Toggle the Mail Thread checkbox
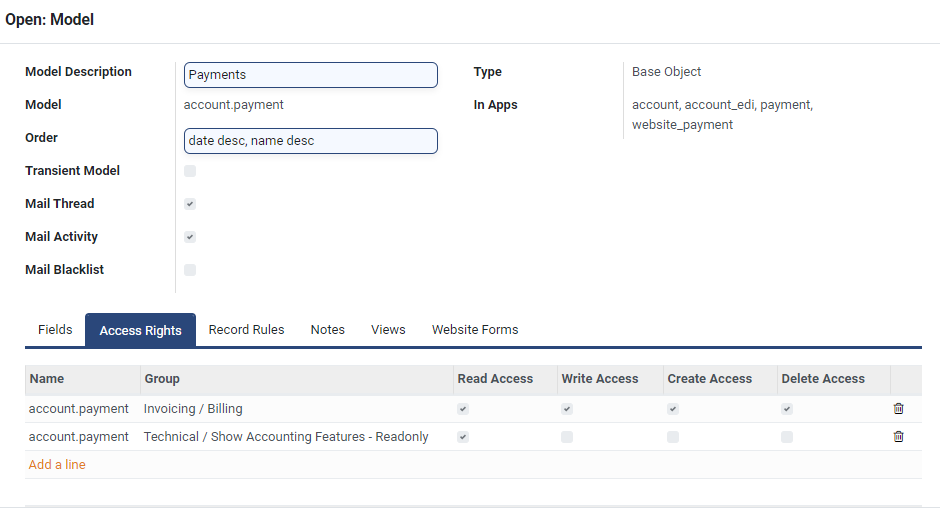 tap(190, 204)
